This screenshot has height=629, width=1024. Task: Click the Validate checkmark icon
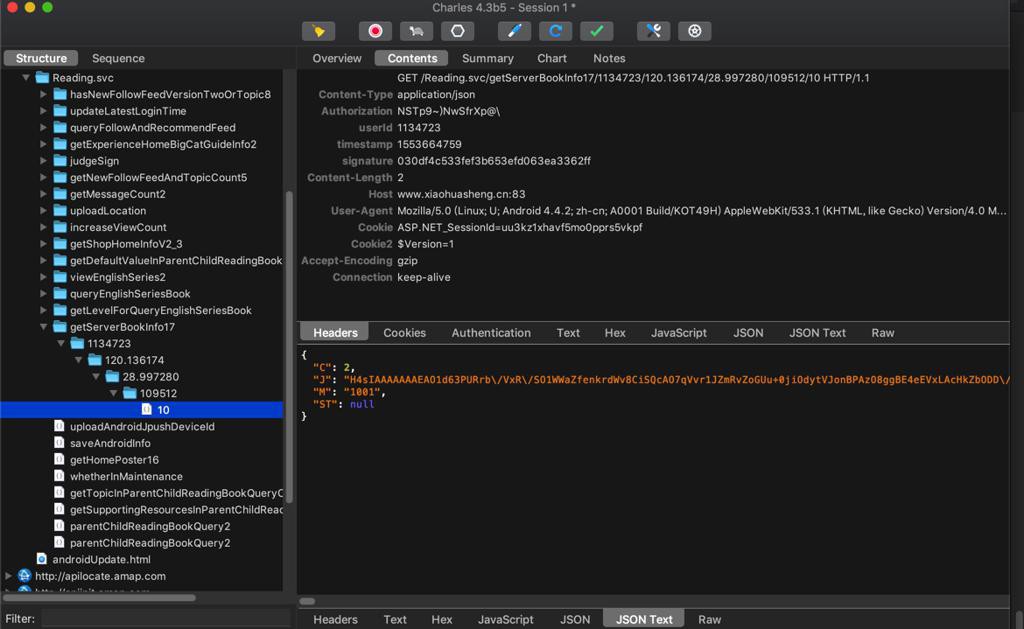pos(596,31)
